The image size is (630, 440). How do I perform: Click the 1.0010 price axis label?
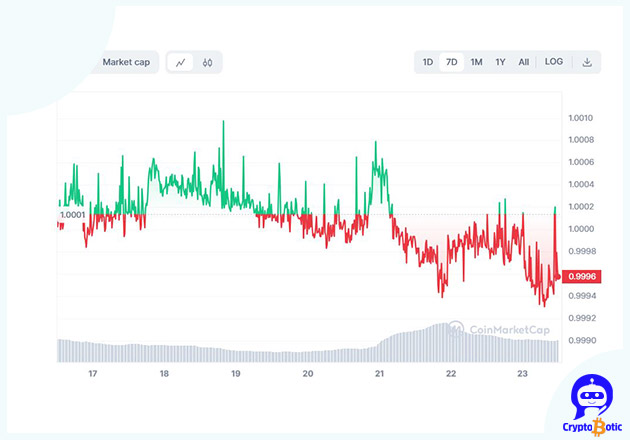(581, 118)
